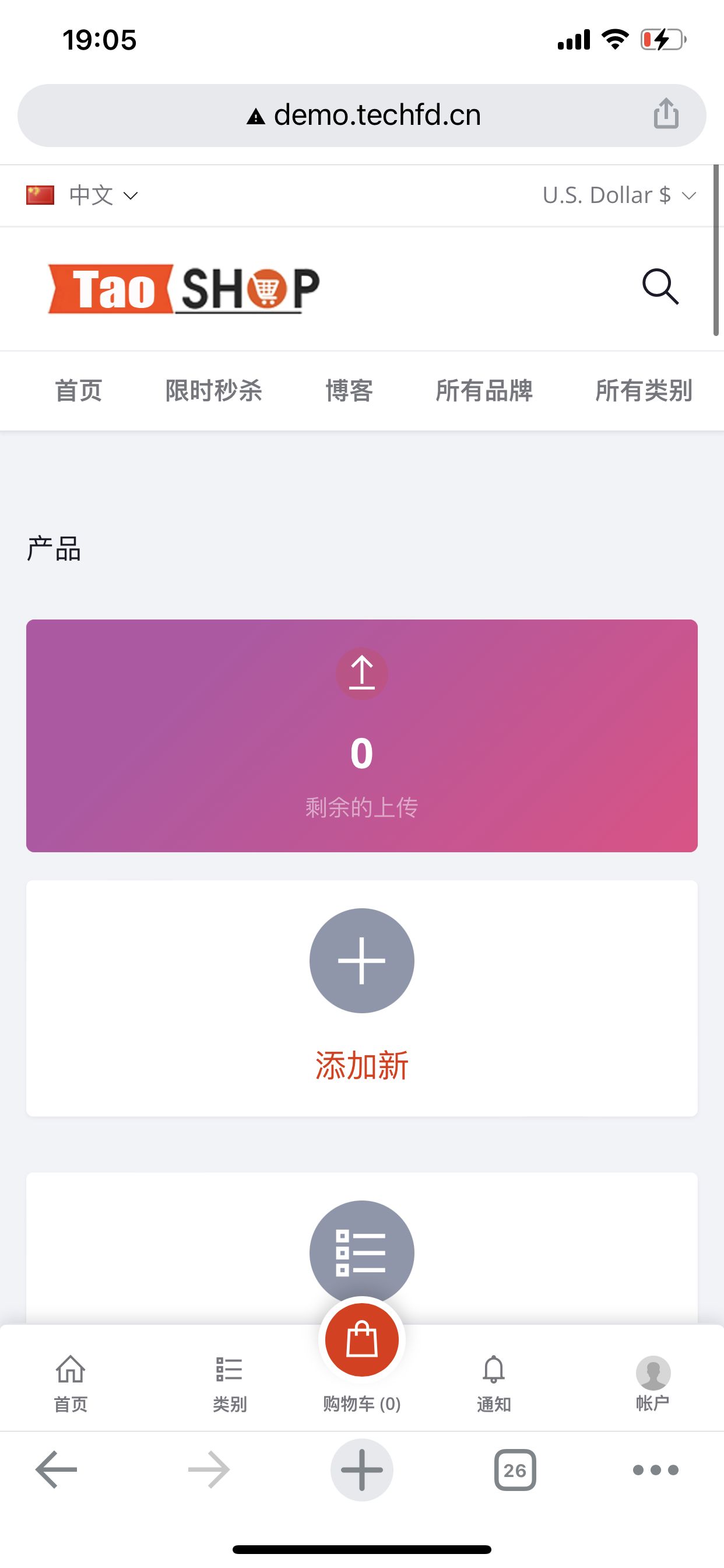Go back with browser back arrow

pos(57,1469)
